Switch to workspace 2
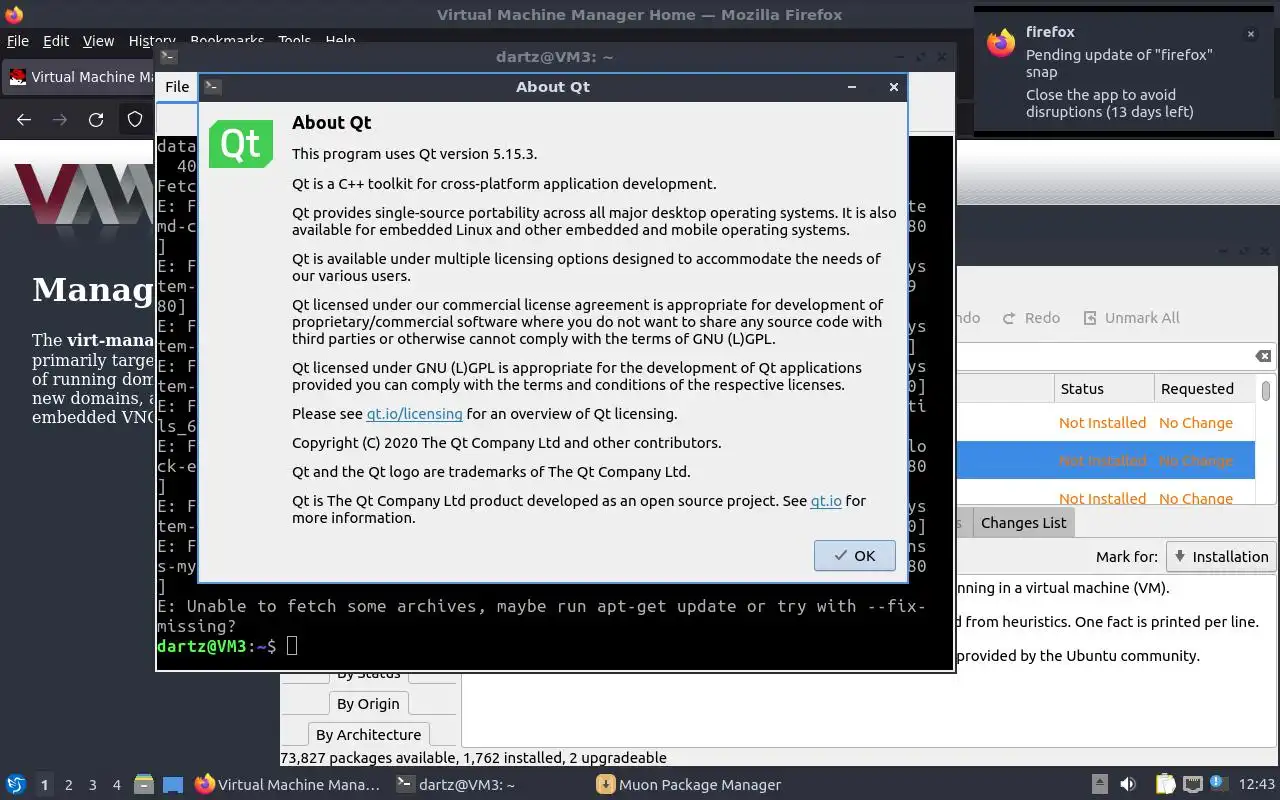 69,785
